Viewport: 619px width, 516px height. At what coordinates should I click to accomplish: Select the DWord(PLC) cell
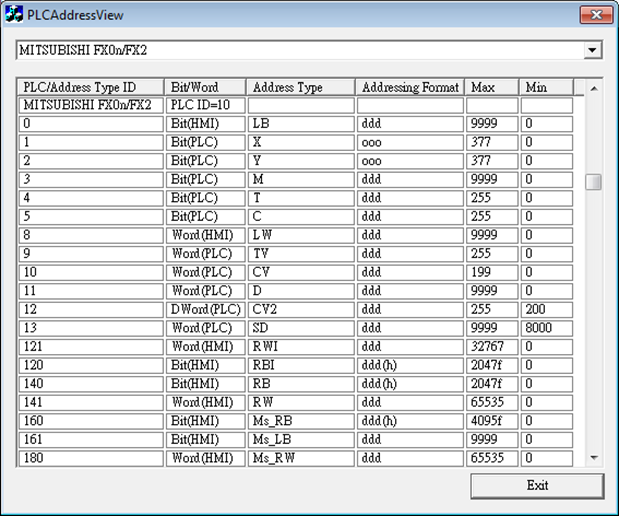(206, 309)
